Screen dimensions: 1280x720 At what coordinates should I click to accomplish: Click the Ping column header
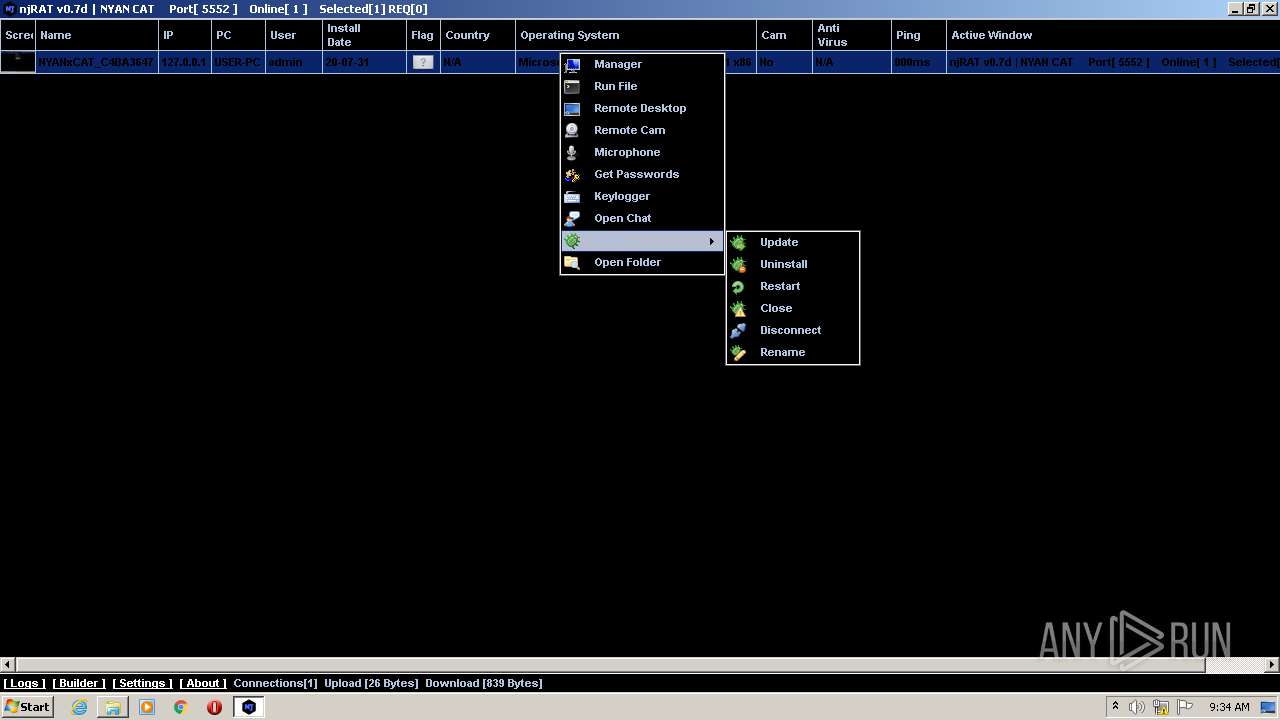918,35
